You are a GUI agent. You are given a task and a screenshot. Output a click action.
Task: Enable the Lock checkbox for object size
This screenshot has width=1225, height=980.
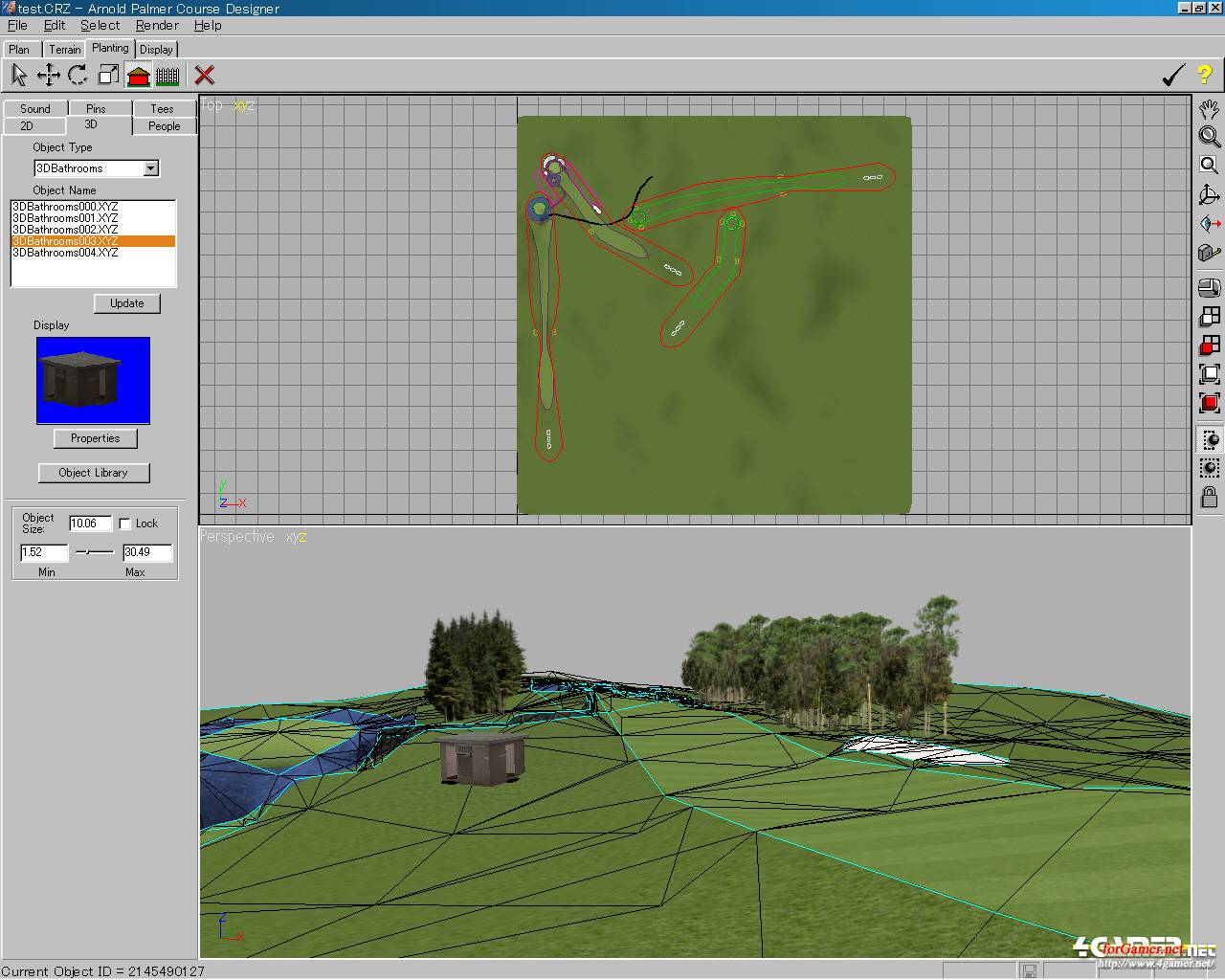tap(125, 523)
